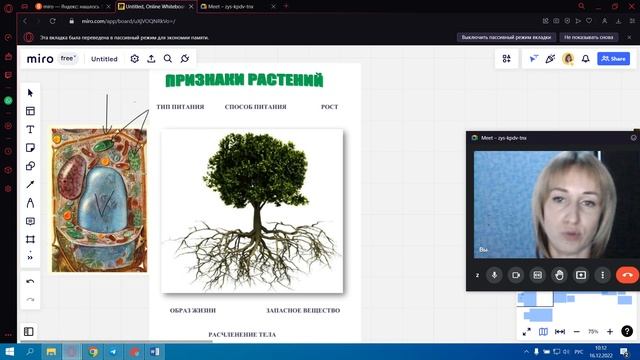Screen dimensions: 640x360
Task: Open more options in Meet window
Action: [602, 275]
